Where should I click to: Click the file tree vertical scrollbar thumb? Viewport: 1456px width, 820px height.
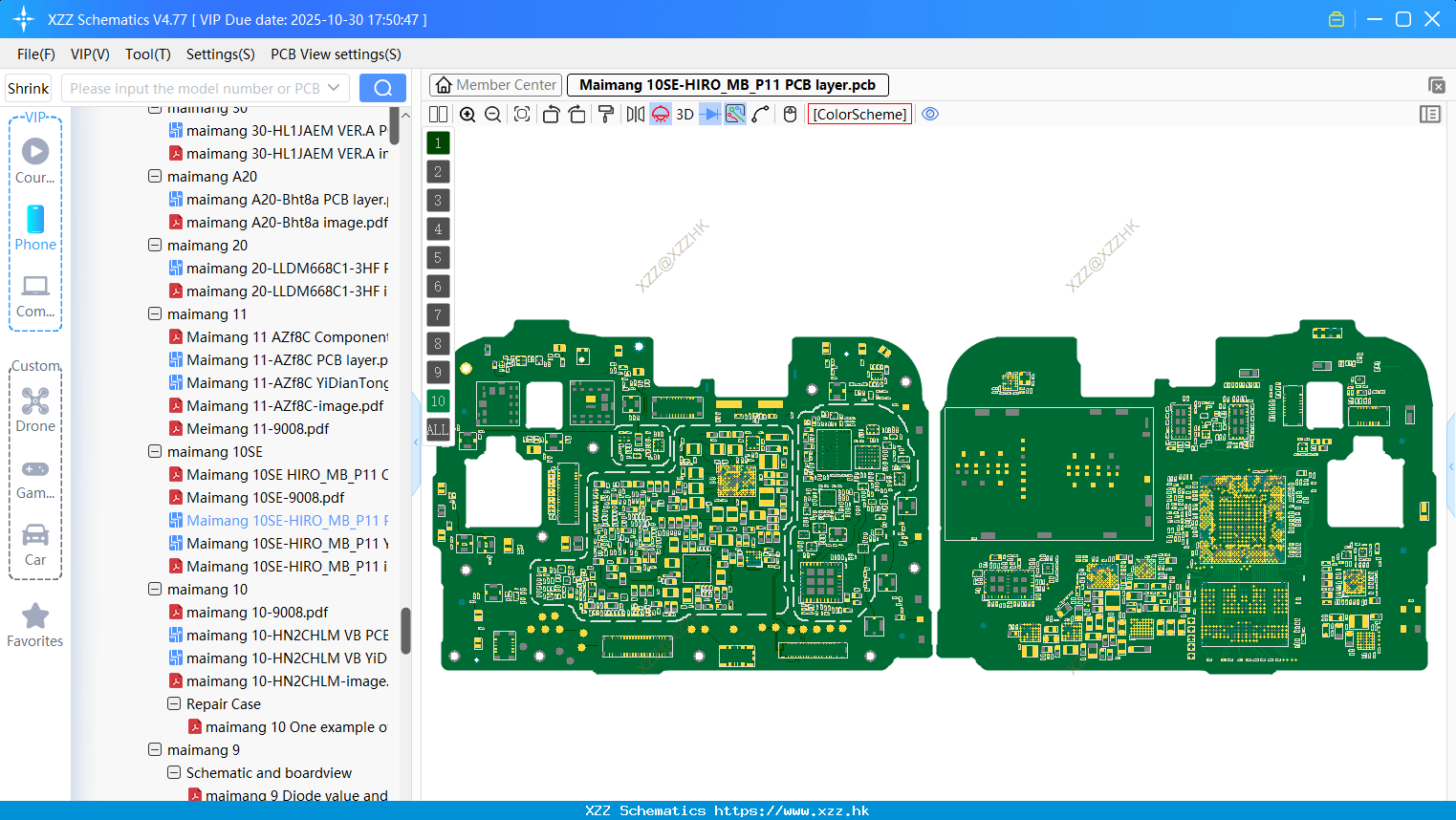405,631
